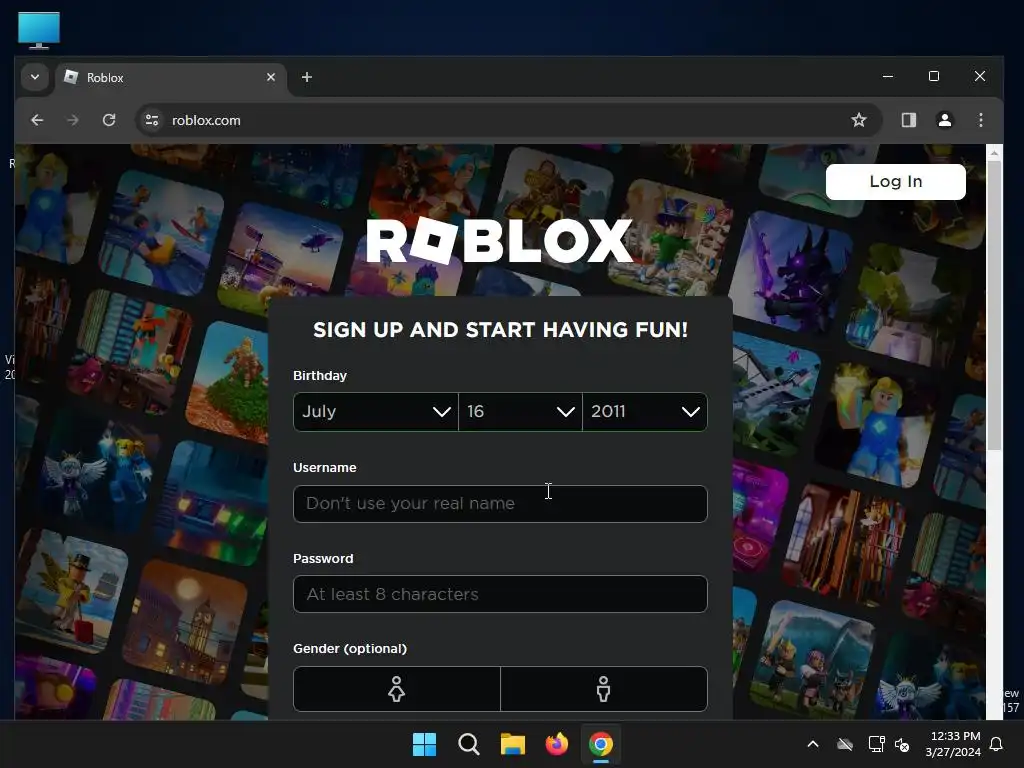Open a new browser tab
The height and width of the screenshot is (768, 1024).
pyautogui.click(x=306, y=77)
